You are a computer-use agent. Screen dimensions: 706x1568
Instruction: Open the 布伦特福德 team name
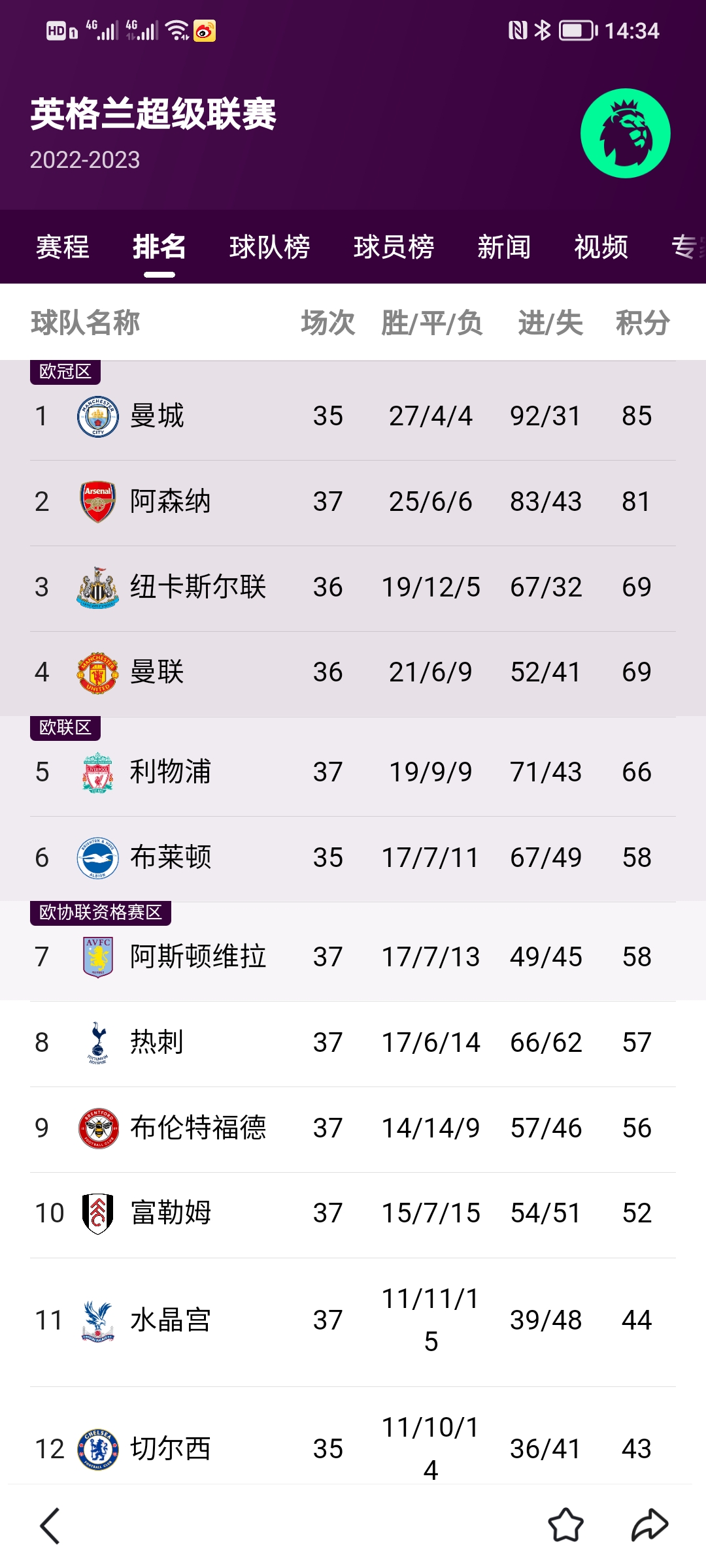pos(197,1128)
